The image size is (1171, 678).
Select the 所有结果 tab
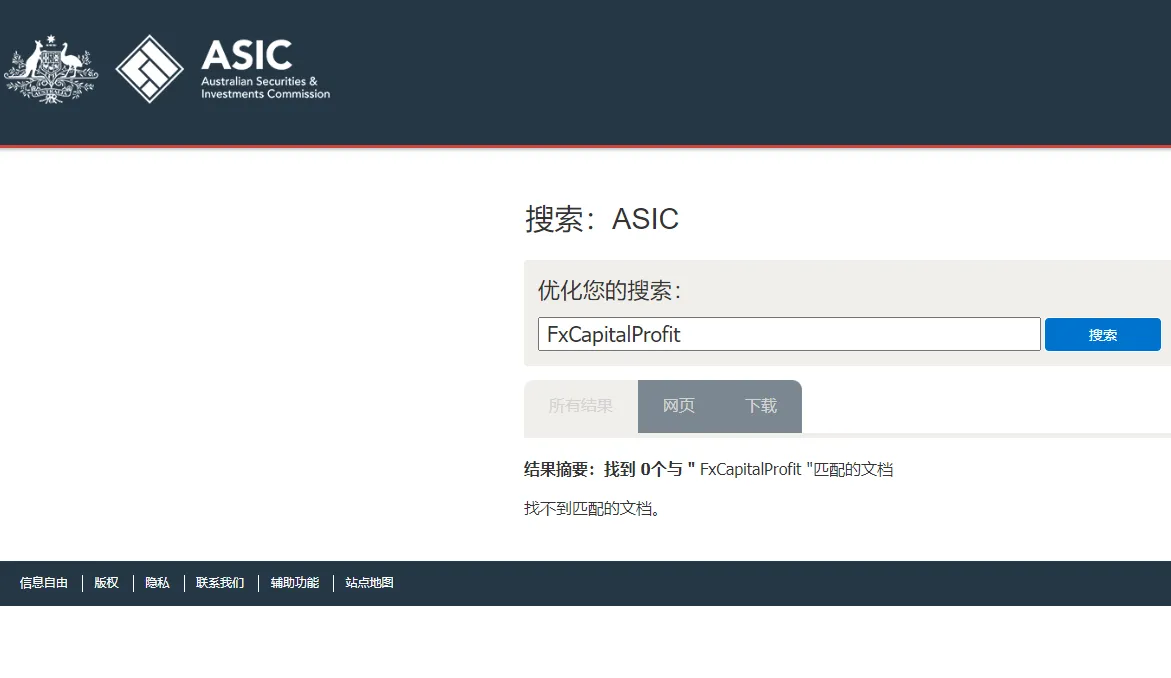pos(580,406)
